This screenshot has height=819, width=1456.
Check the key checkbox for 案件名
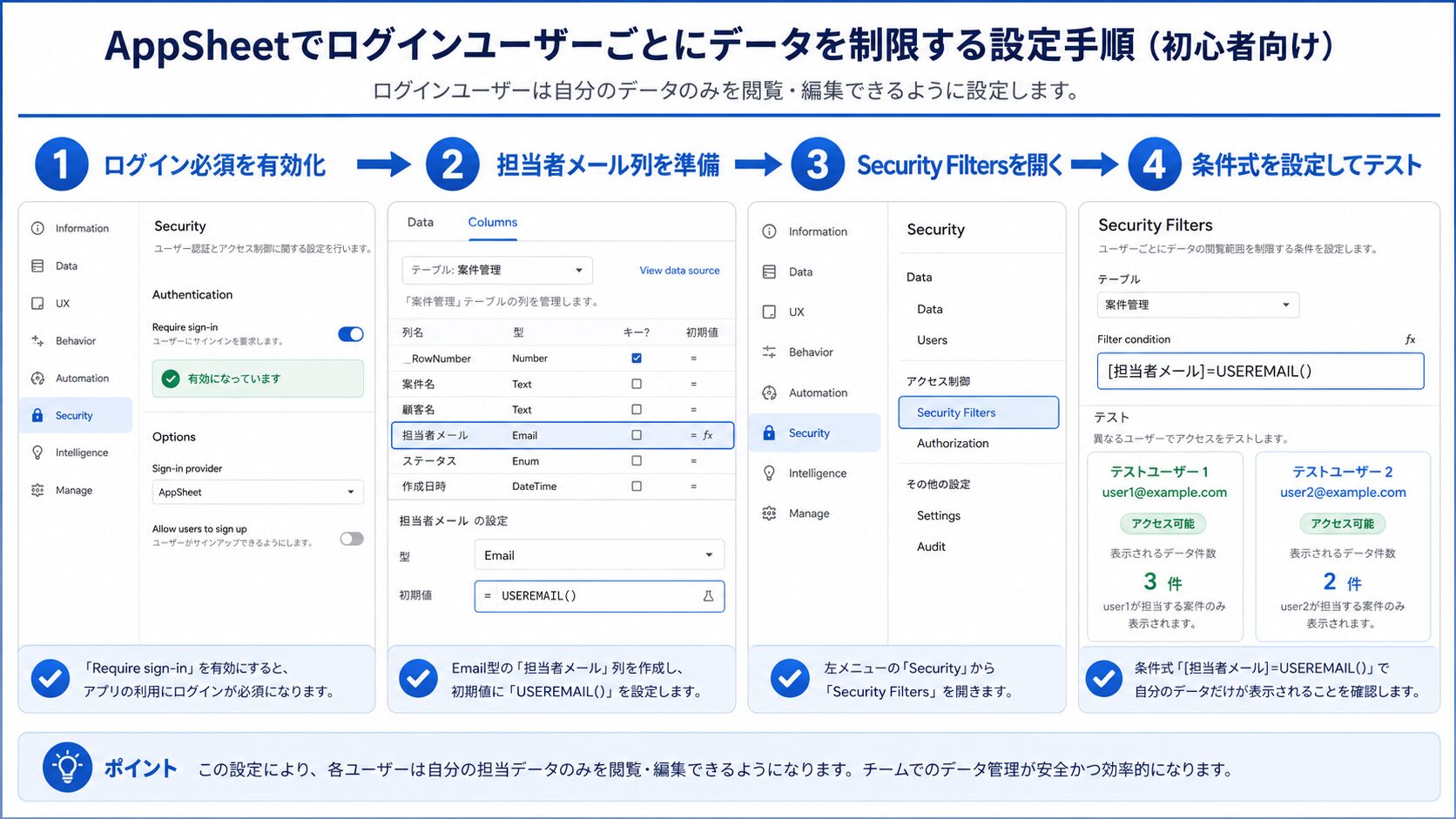click(637, 384)
